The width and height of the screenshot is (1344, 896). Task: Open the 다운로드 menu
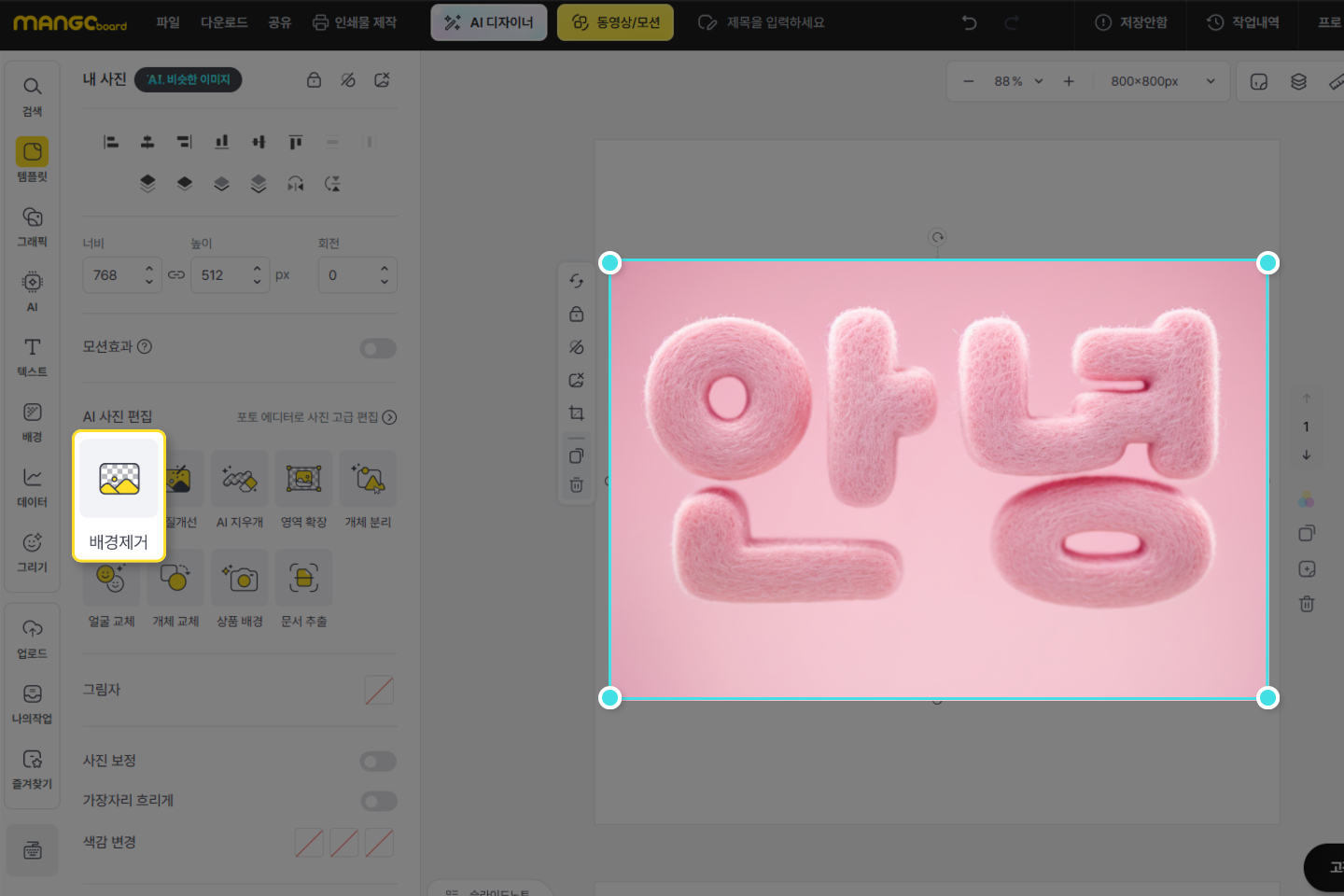click(224, 22)
